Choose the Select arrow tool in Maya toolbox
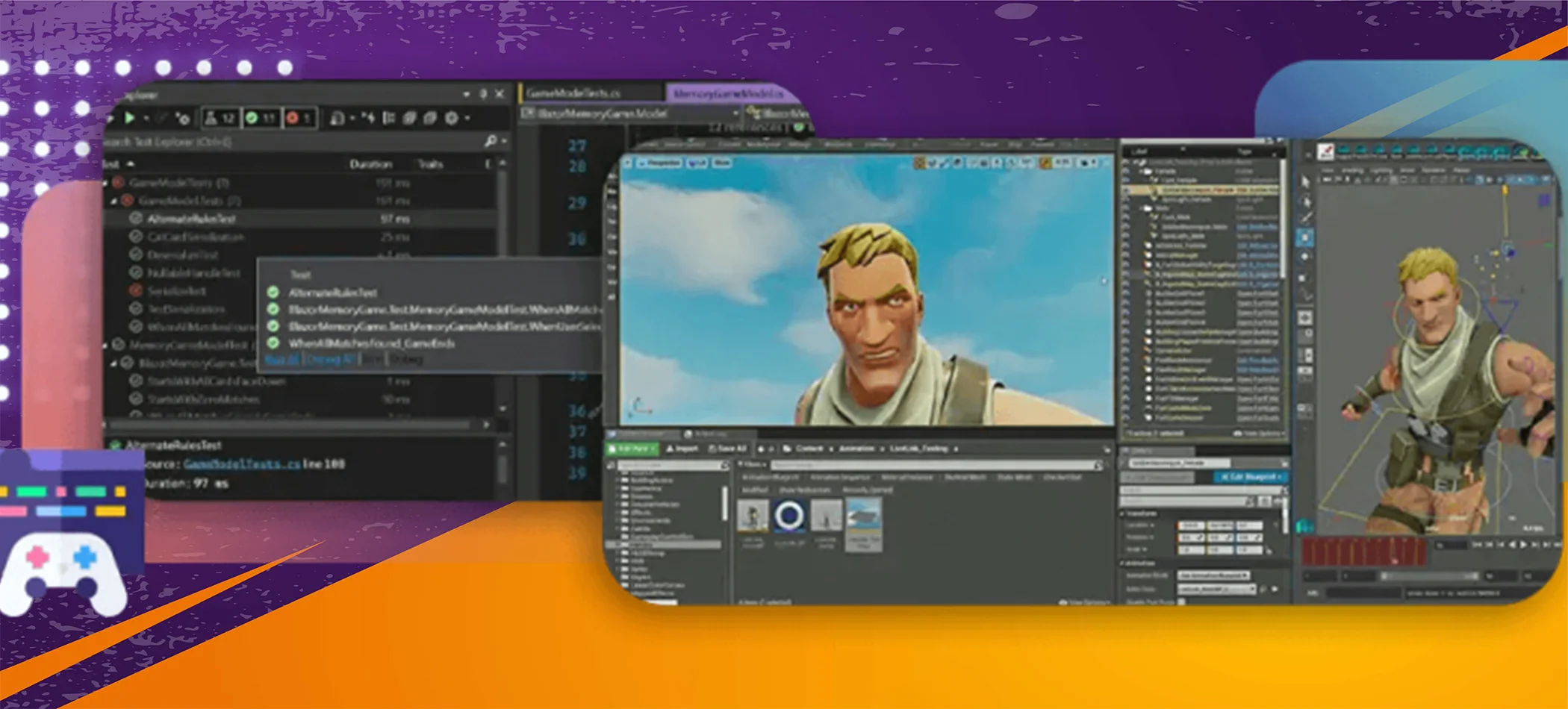The width and height of the screenshot is (1568, 709). 1305,181
